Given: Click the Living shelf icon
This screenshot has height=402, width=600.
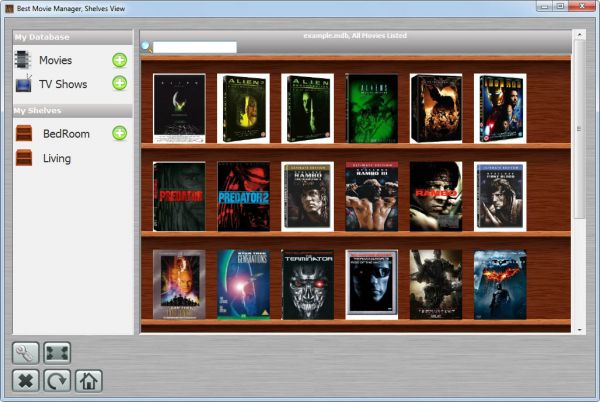Looking at the screenshot, I should click(24, 158).
